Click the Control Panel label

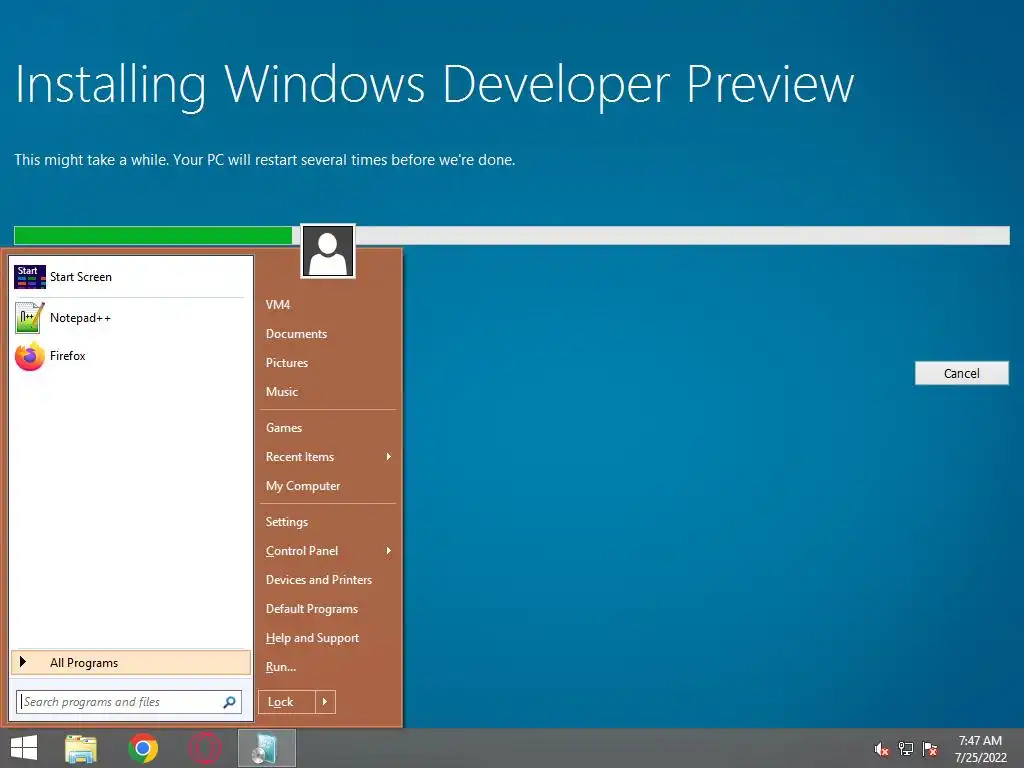coord(302,551)
